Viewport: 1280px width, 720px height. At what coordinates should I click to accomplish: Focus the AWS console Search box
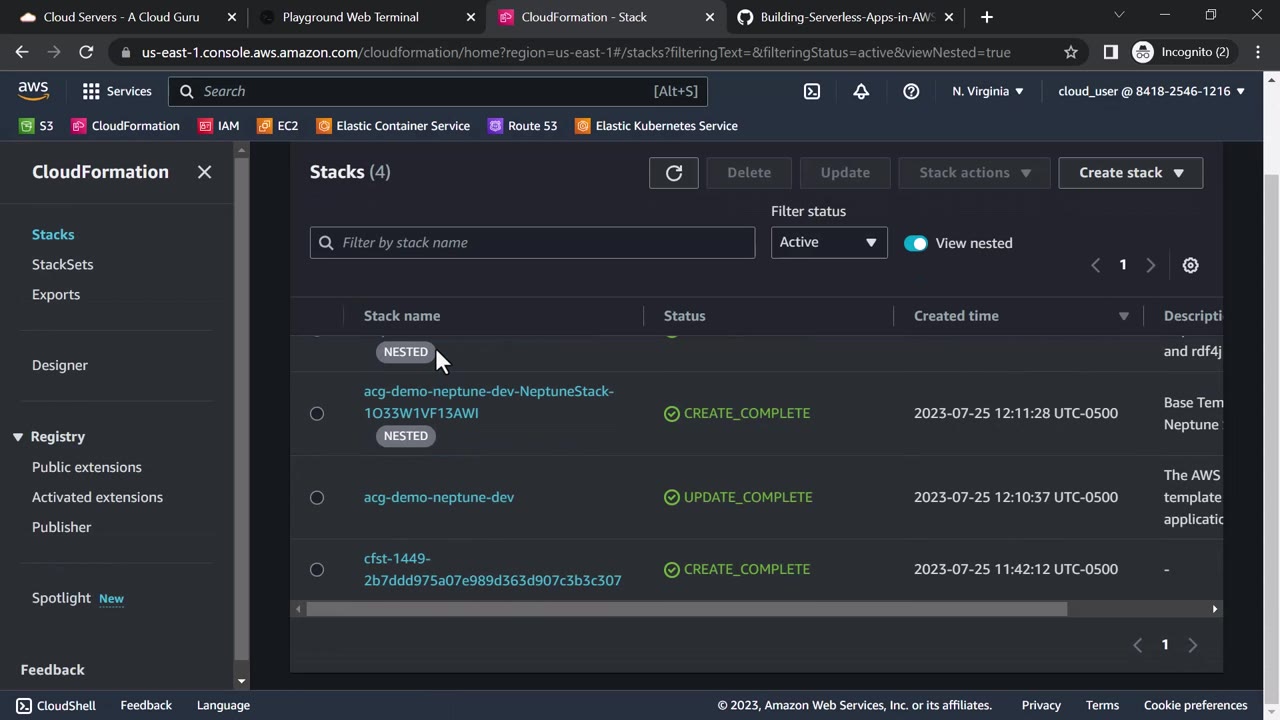click(x=438, y=91)
